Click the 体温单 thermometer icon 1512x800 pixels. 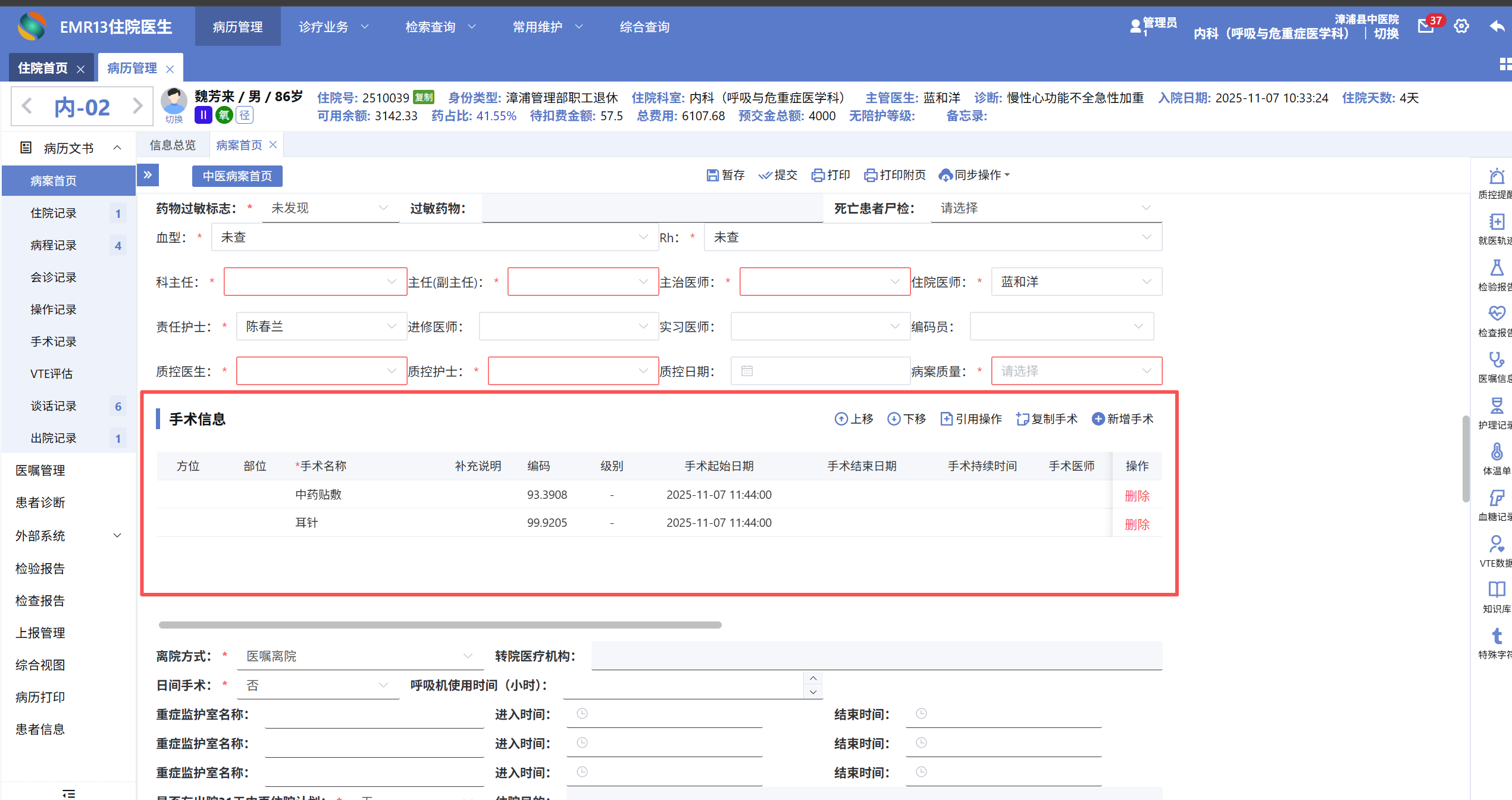click(x=1496, y=452)
